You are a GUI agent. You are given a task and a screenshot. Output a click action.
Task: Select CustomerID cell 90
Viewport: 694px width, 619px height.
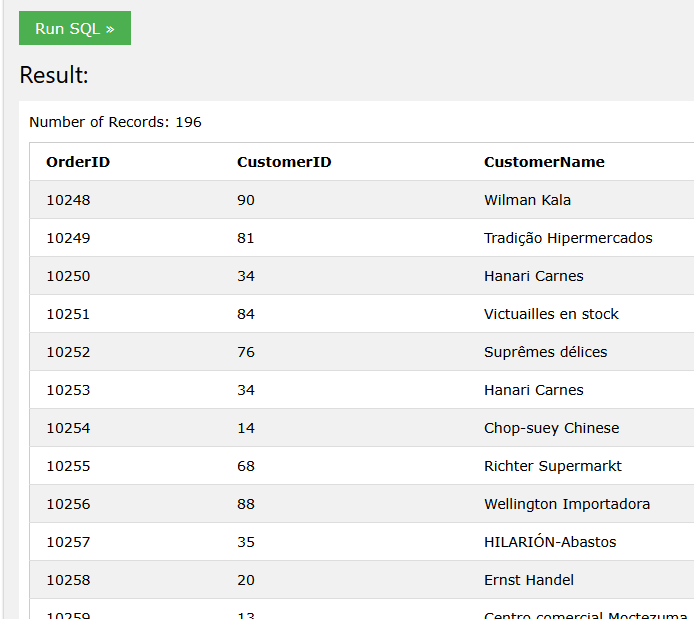[x=246, y=200]
